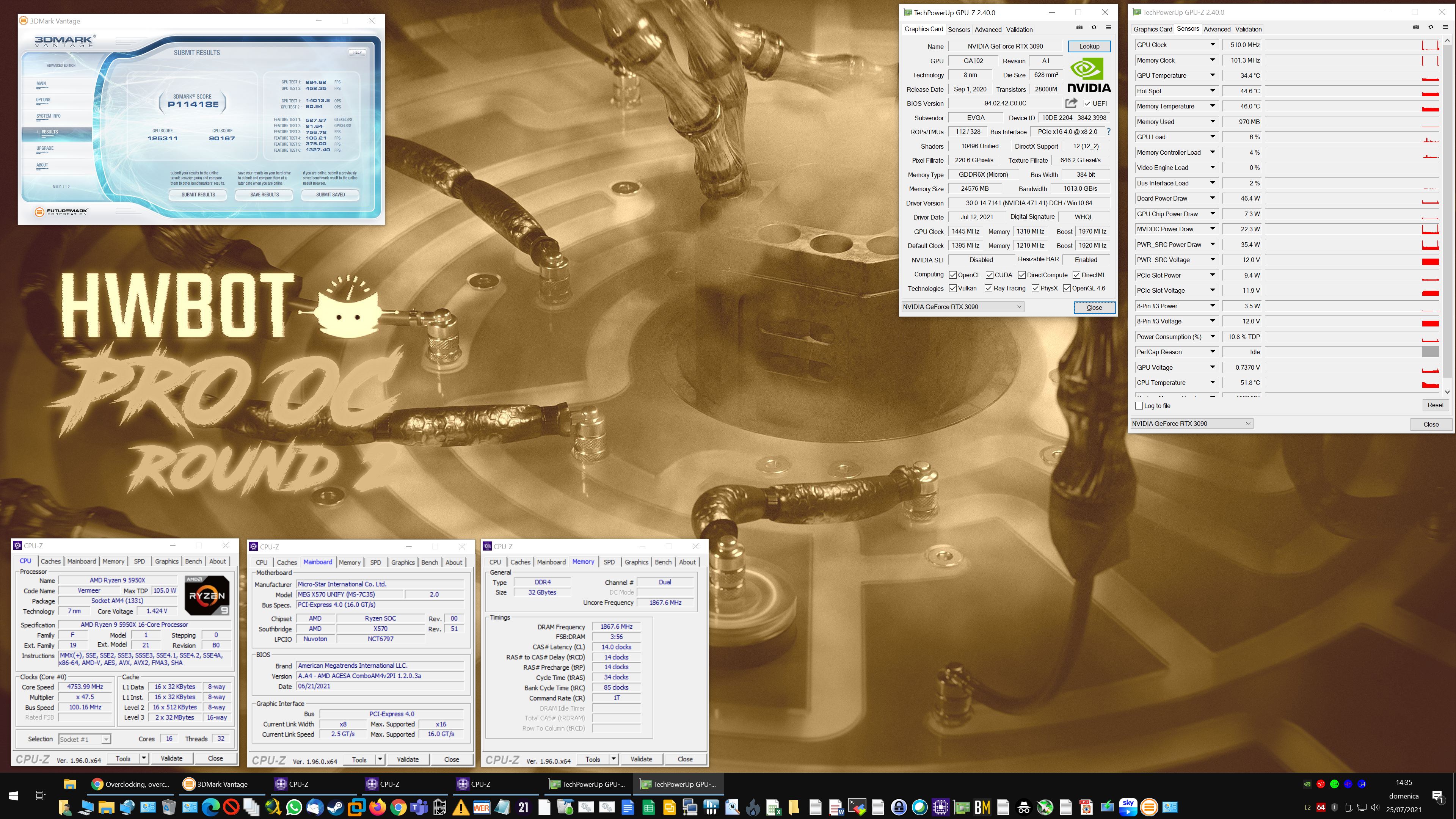Switch to the Validation tab in GPU-Z Sensors window
The width and height of the screenshot is (1456, 819).
point(1248,29)
